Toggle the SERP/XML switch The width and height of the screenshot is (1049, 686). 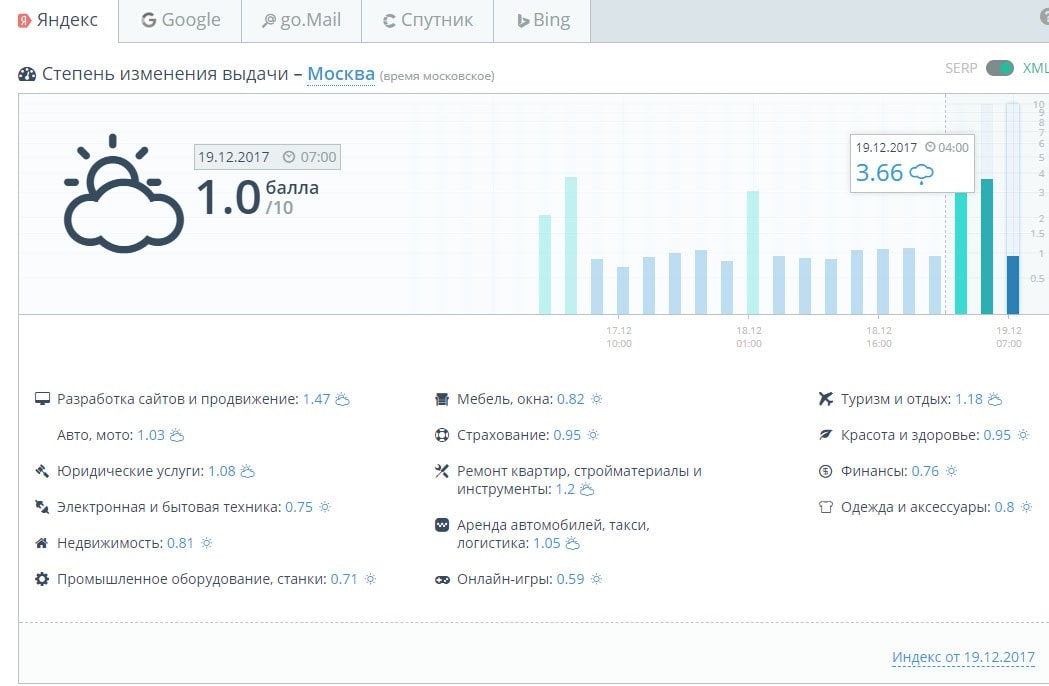[999, 68]
